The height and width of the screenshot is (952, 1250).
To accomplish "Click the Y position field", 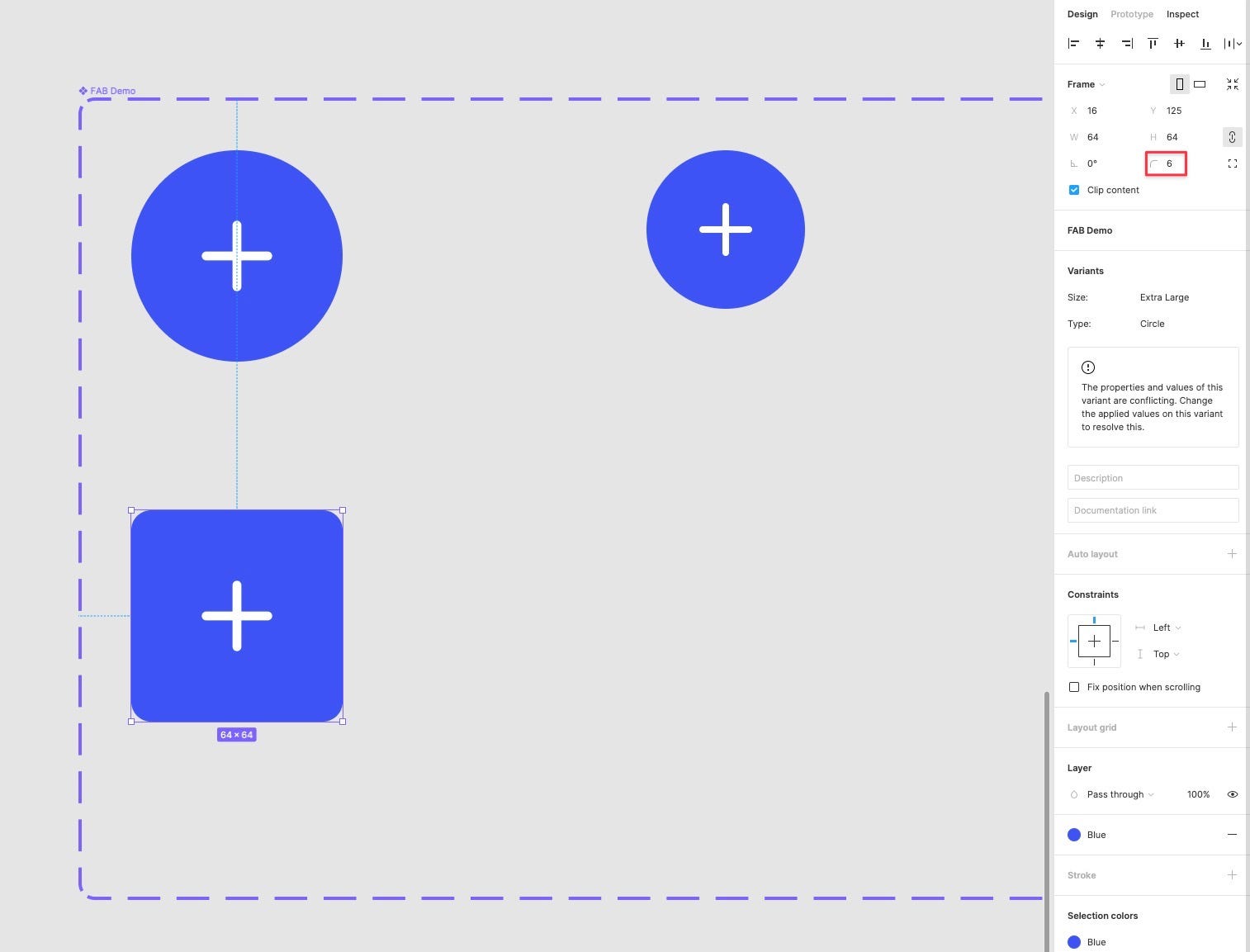I will pos(1182,111).
